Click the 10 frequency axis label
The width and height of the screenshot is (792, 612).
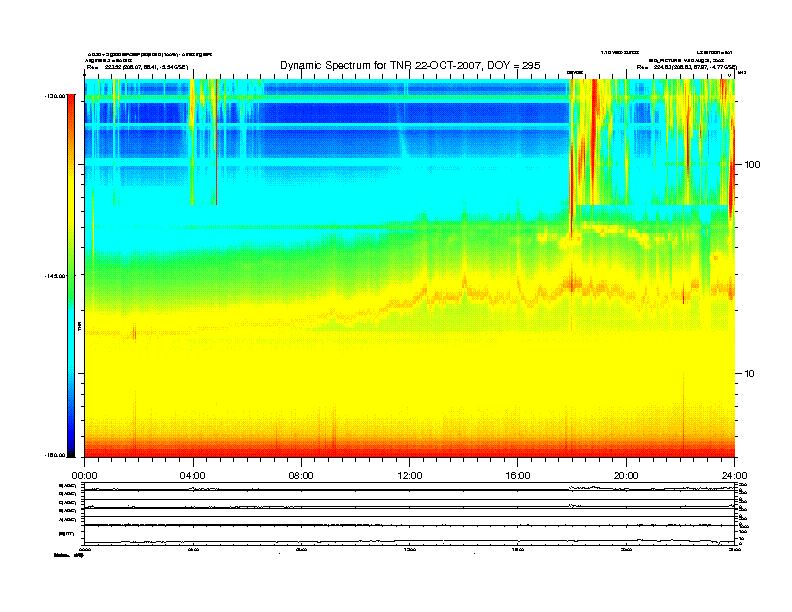click(750, 374)
